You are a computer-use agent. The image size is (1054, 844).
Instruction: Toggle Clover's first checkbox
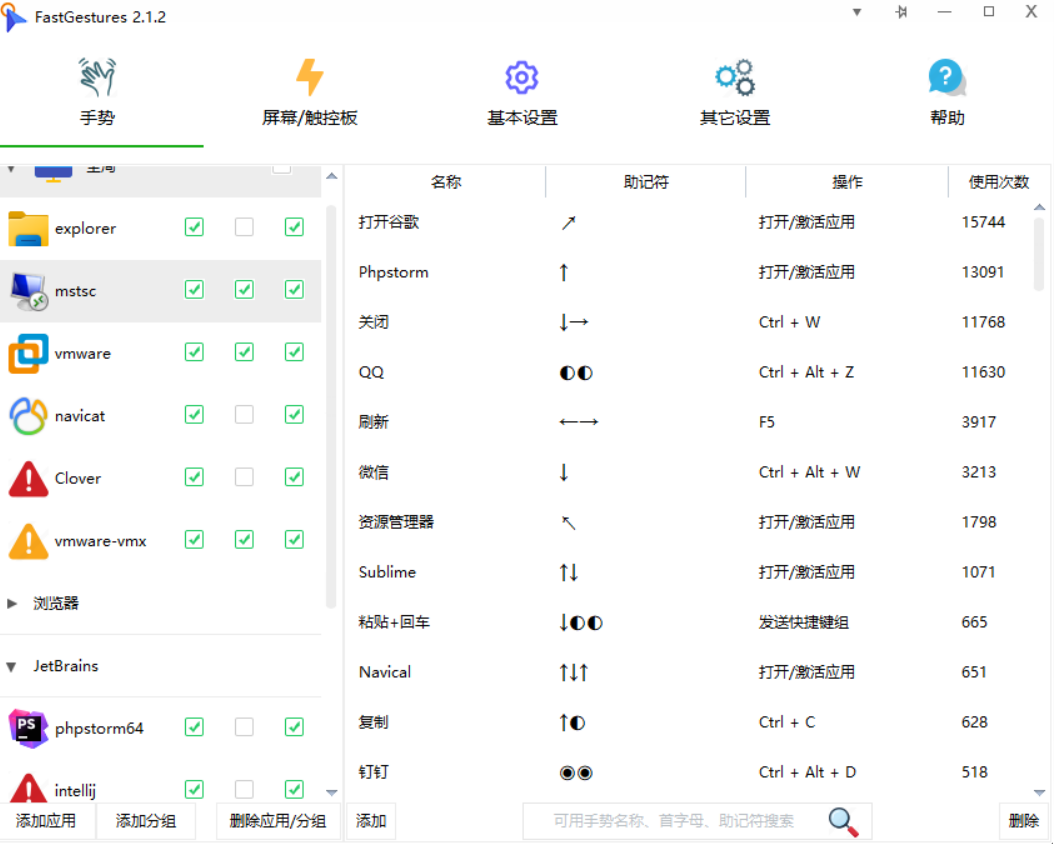(194, 477)
